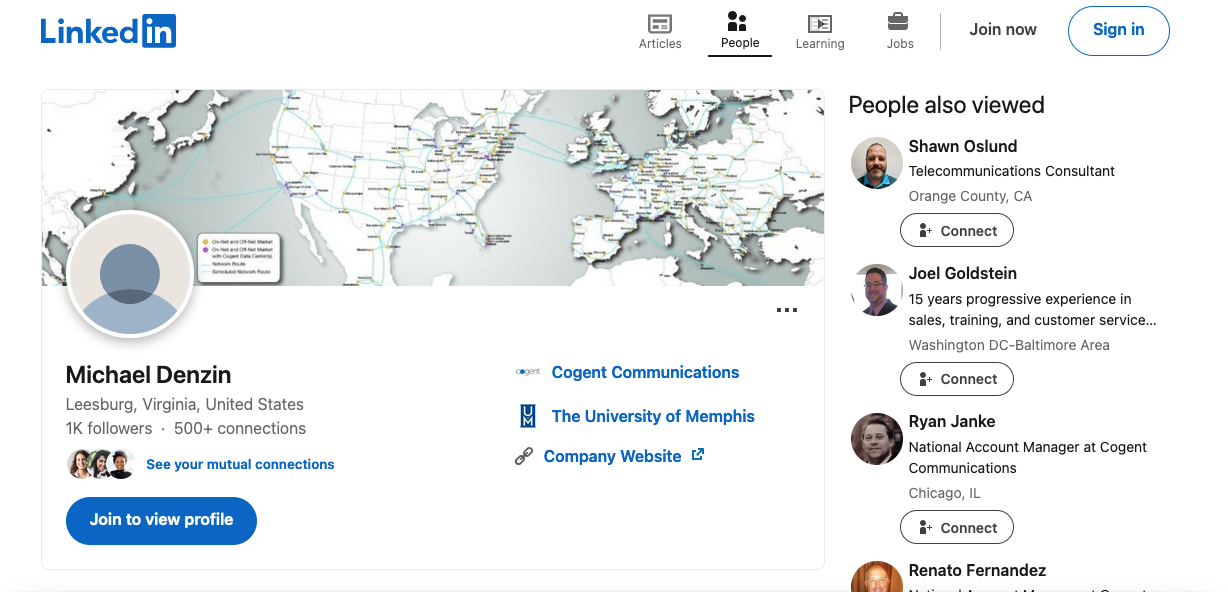Open the world map banner image
Screen dimensions: 1228x592
(433, 188)
